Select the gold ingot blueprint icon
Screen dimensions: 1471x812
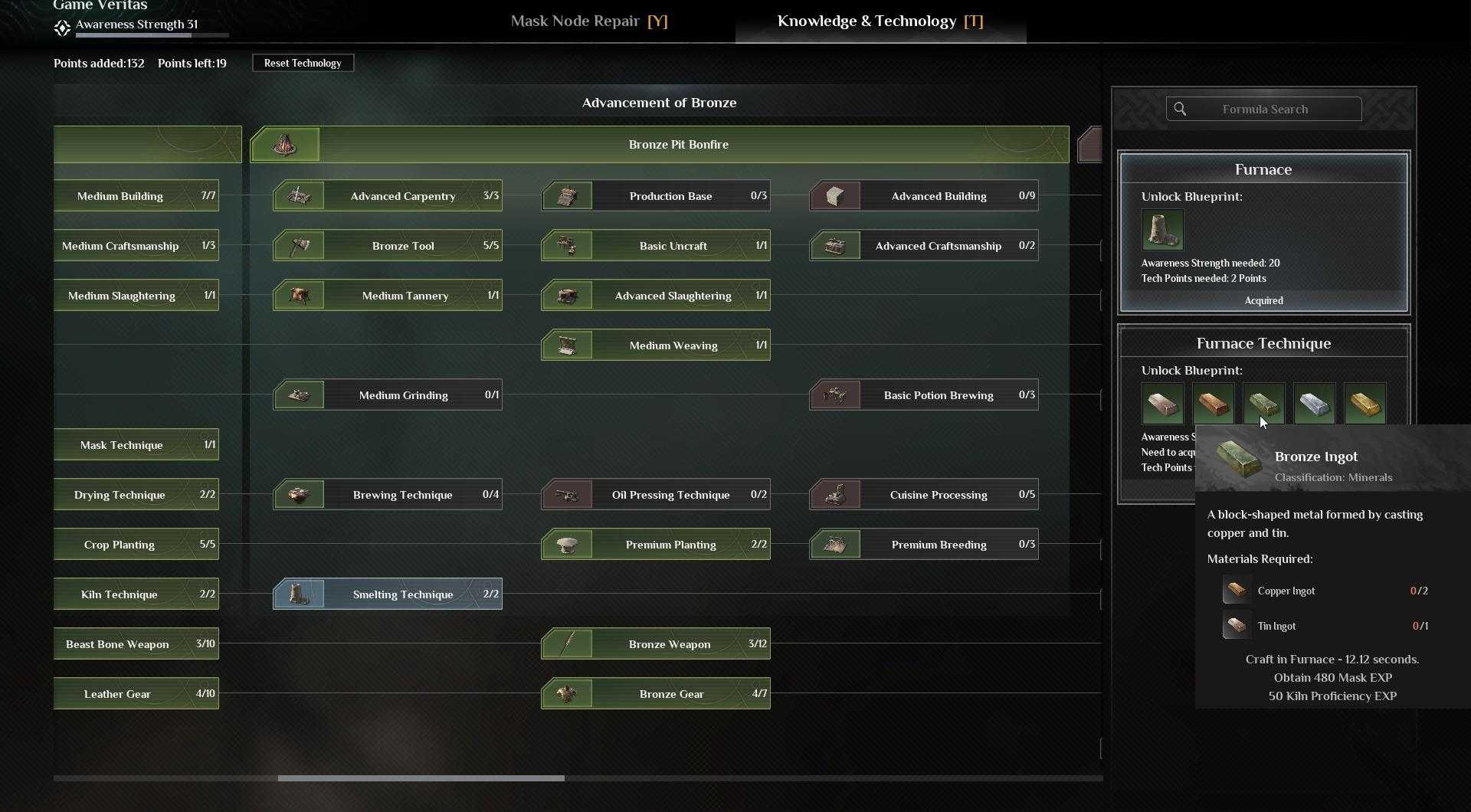(1365, 404)
